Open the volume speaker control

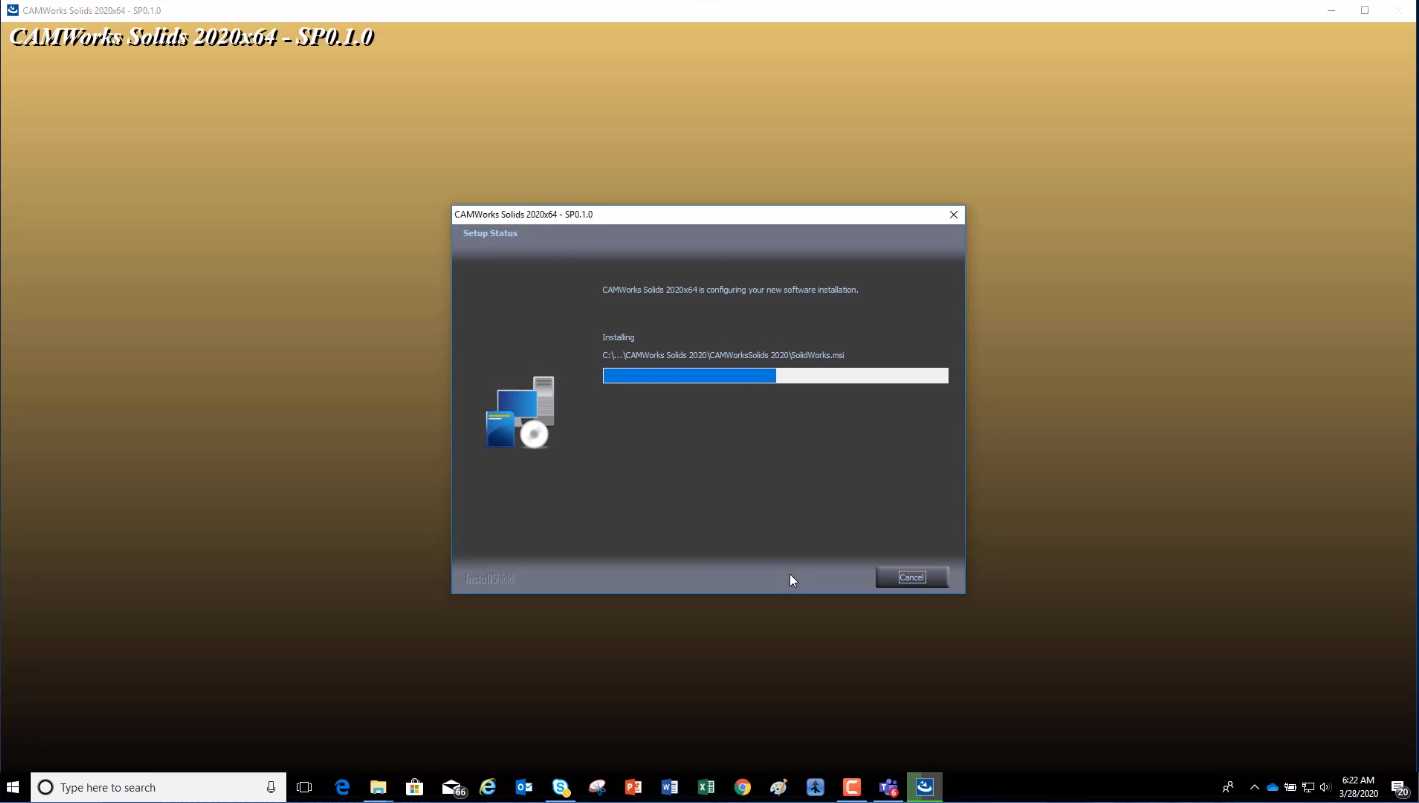[1325, 787]
